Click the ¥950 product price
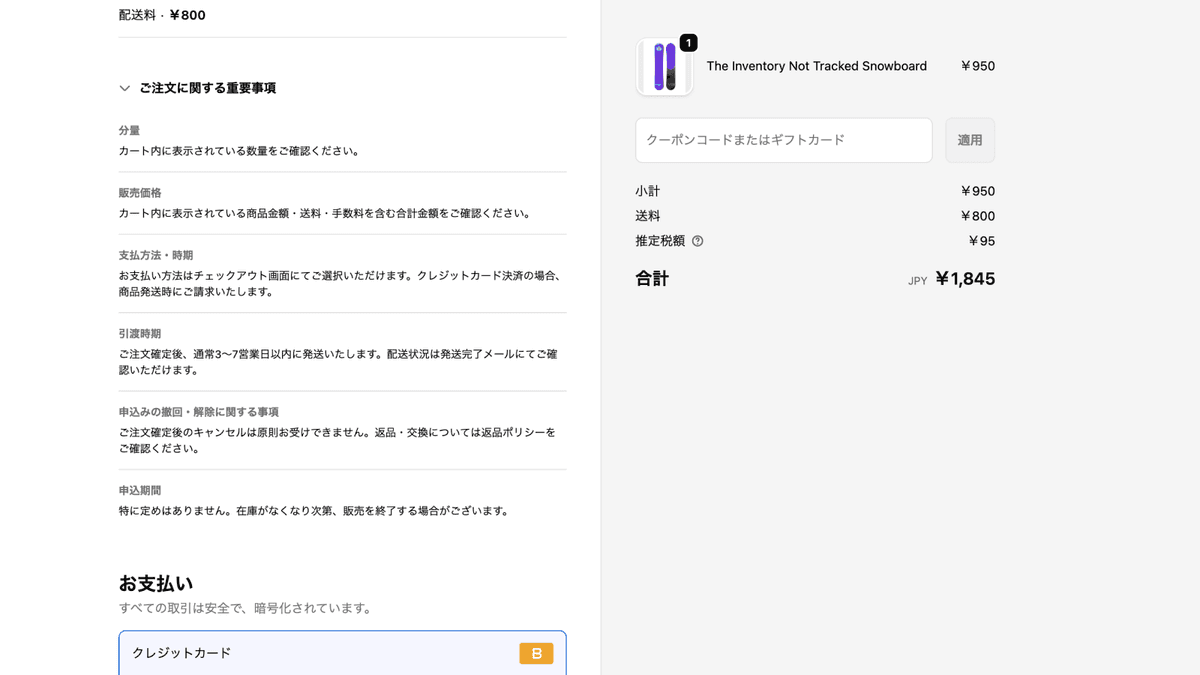The width and height of the screenshot is (1200, 675). point(976,66)
